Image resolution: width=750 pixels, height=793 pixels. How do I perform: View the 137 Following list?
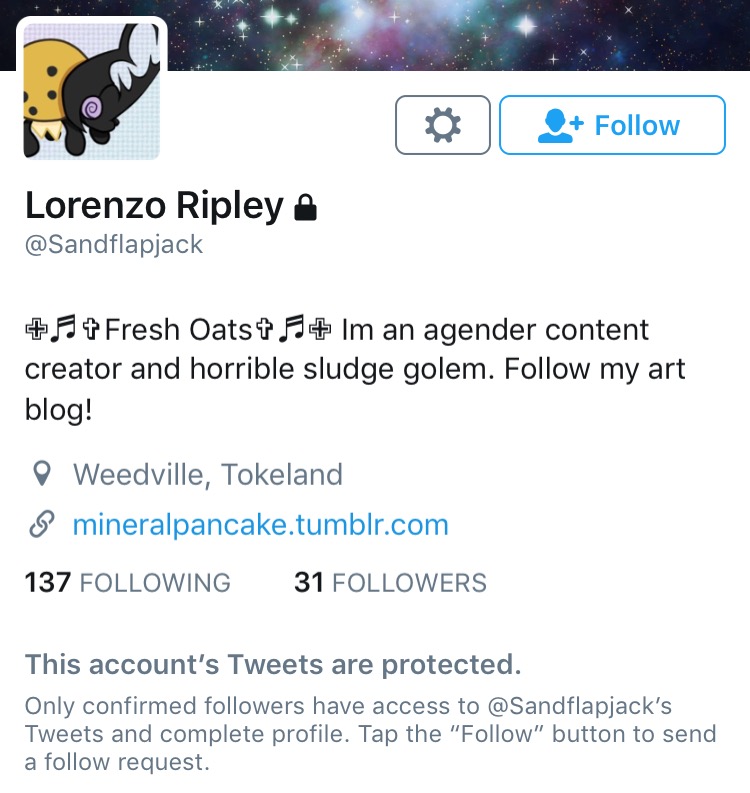127,582
